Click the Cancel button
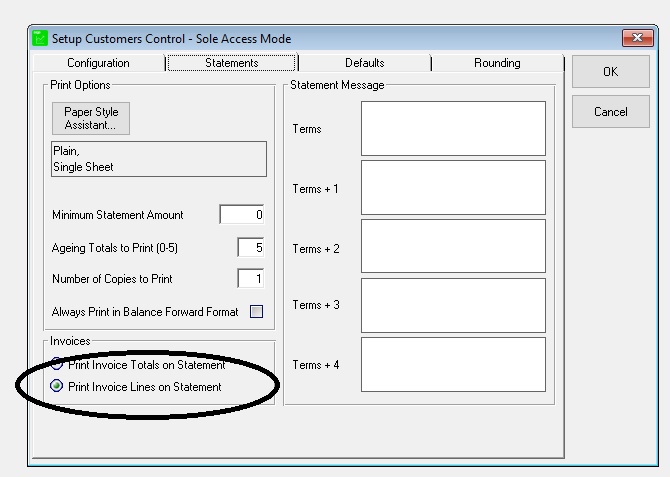This screenshot has height=477, width=670. pos(610,112)
